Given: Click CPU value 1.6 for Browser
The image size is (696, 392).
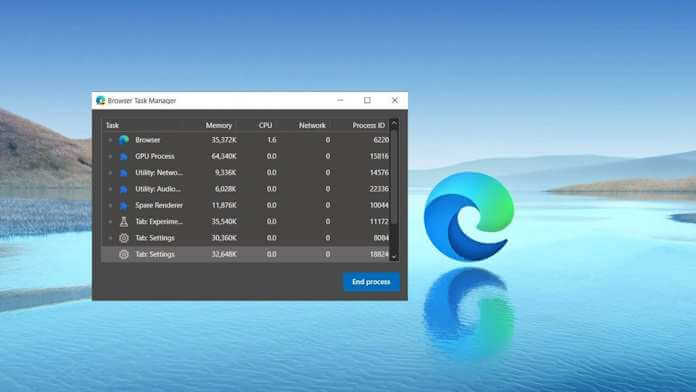Looking at the screenshot, I should click(x=272, y=140).
